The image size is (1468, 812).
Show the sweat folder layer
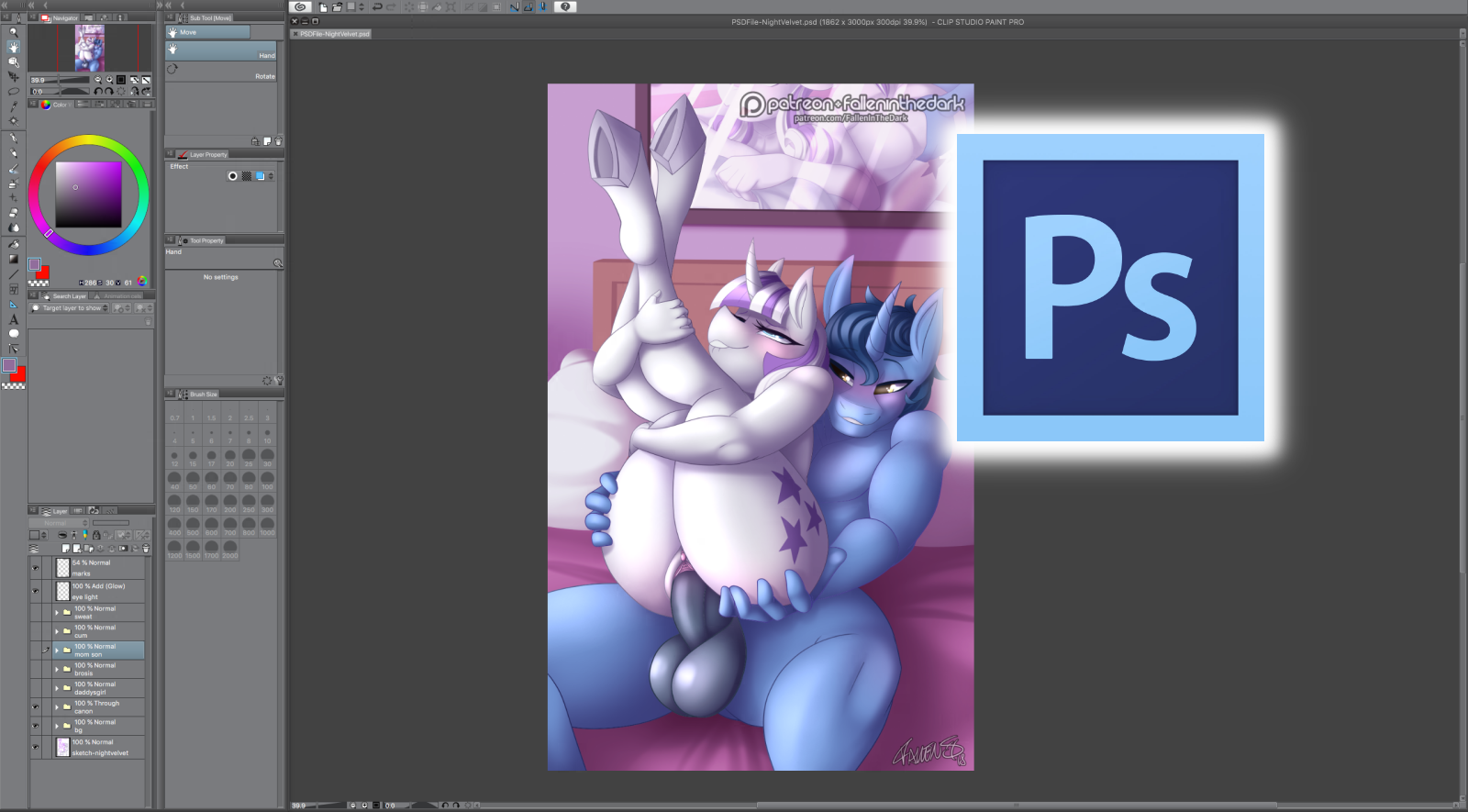(36, 612)
